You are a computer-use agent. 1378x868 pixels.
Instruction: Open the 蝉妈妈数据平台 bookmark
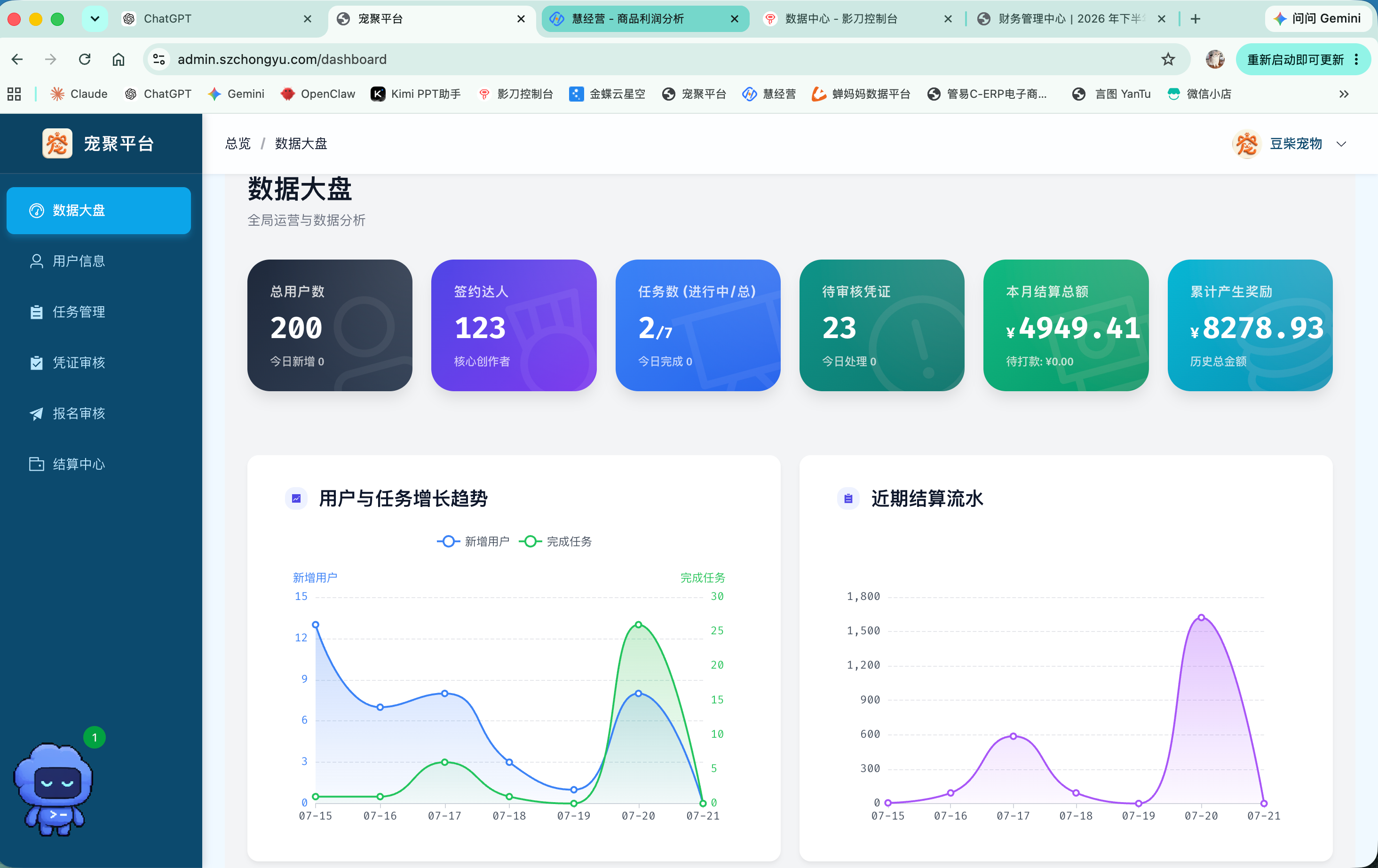coord(861,94)
